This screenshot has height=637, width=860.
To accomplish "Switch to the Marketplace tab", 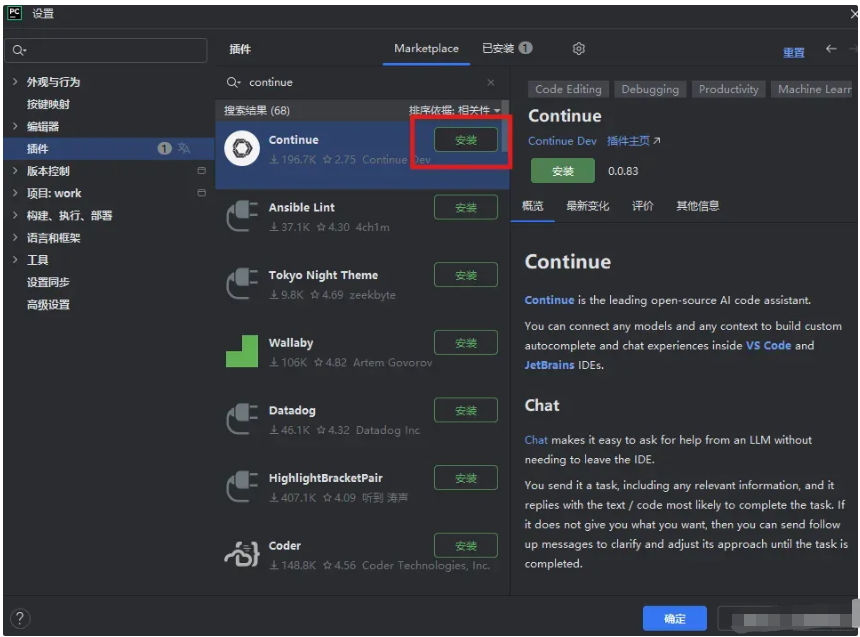I will click(426, 49).
